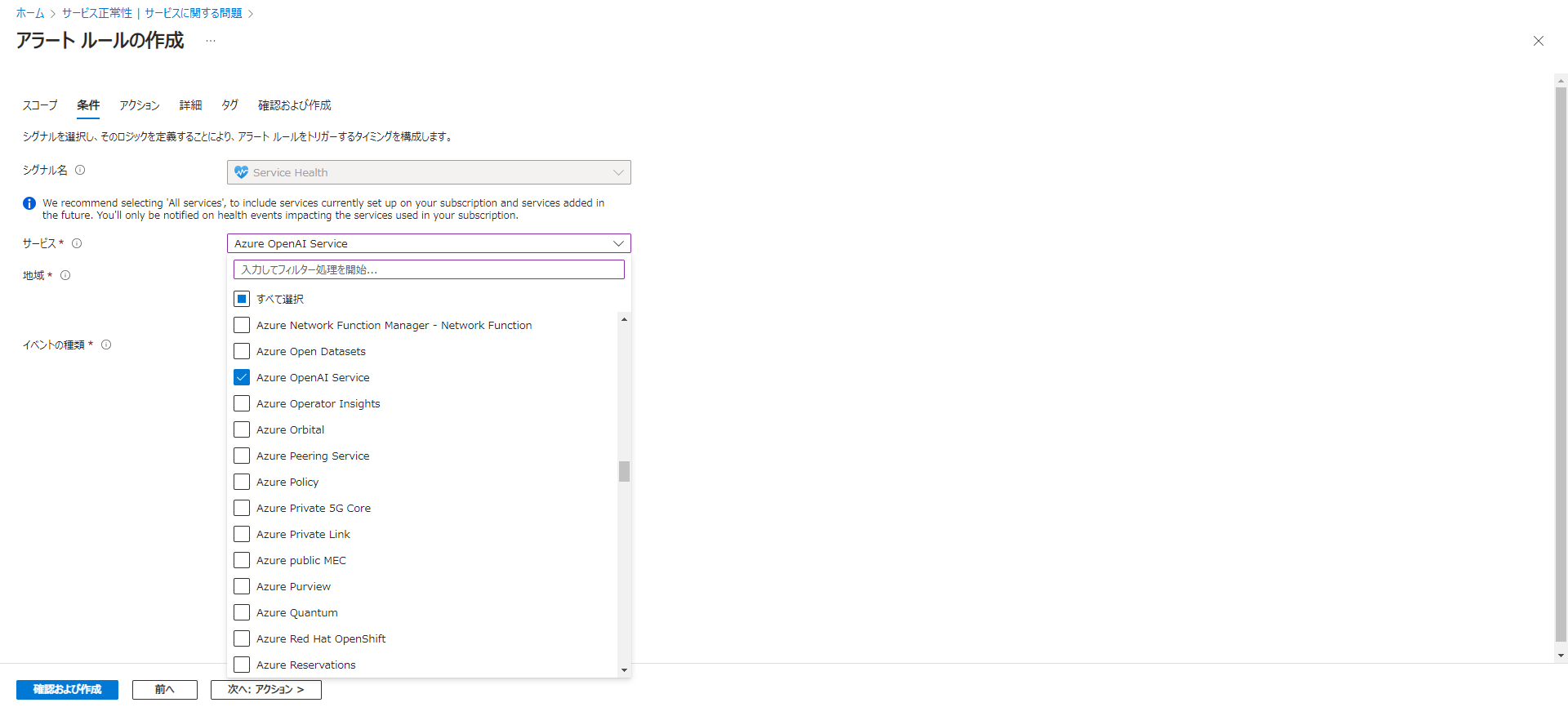Click the 次へ: アクション button

pos(266,690)
